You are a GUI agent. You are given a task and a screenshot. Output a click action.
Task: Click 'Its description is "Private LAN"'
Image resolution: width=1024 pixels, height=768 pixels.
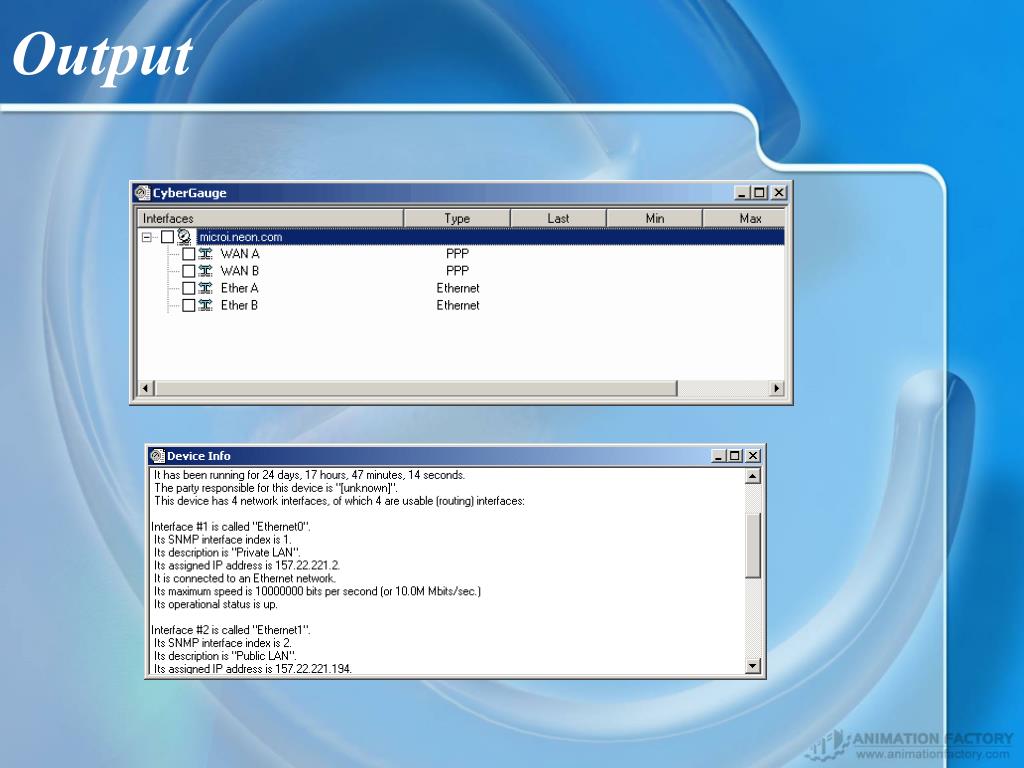pyautogui.click(x=227, y=552)
